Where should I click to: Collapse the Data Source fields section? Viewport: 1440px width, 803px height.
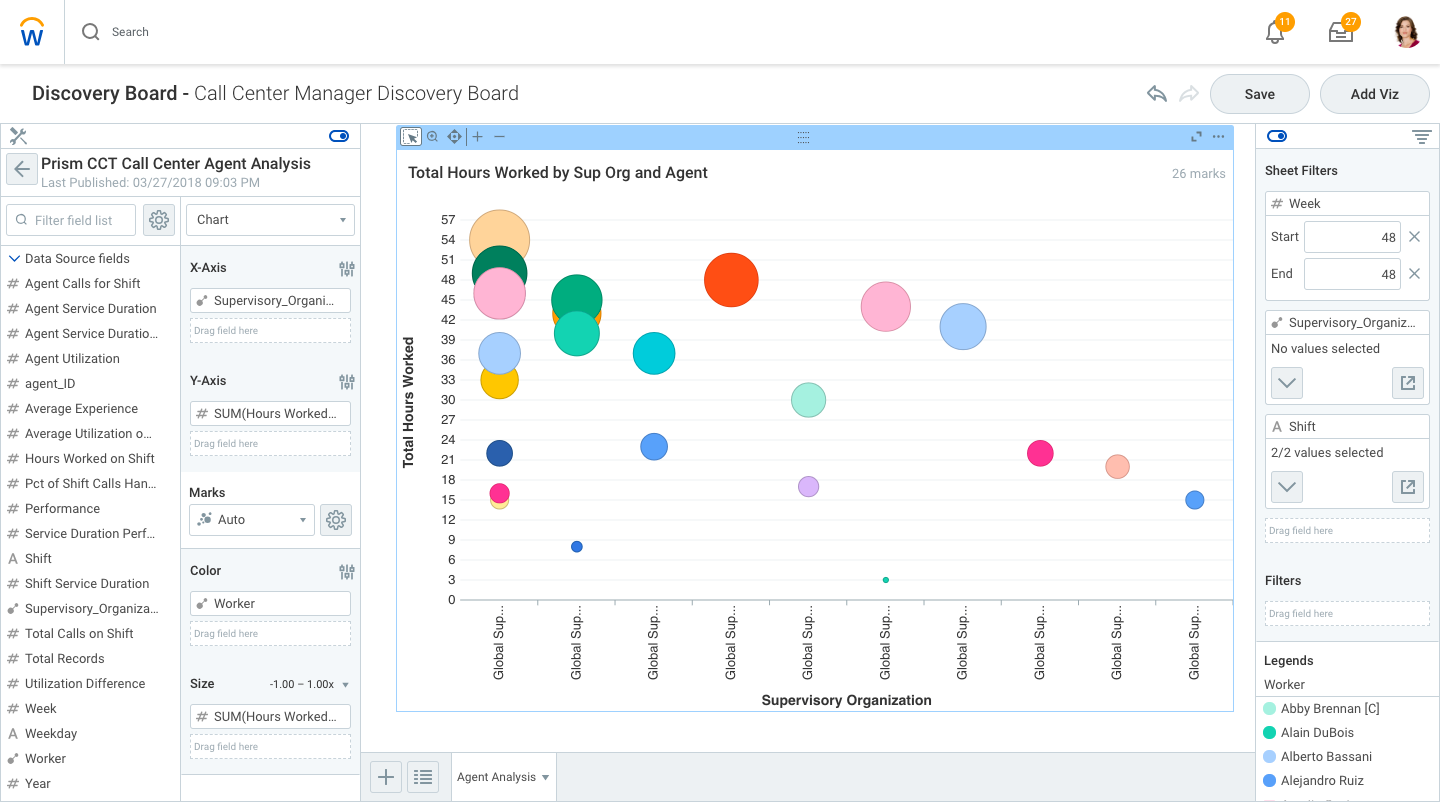click(14, 258)
